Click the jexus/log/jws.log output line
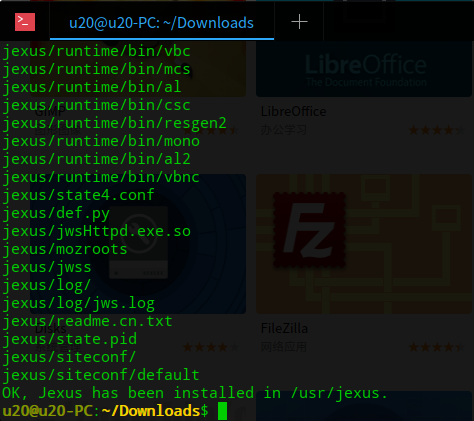Screen dimensions: 474x421 pyautogui.click(x=79, y=303)
